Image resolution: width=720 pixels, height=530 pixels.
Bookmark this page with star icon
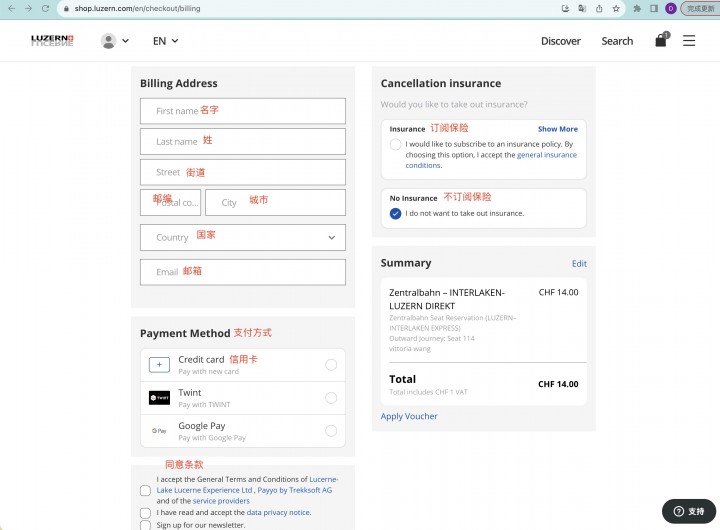tap(616, 8)
